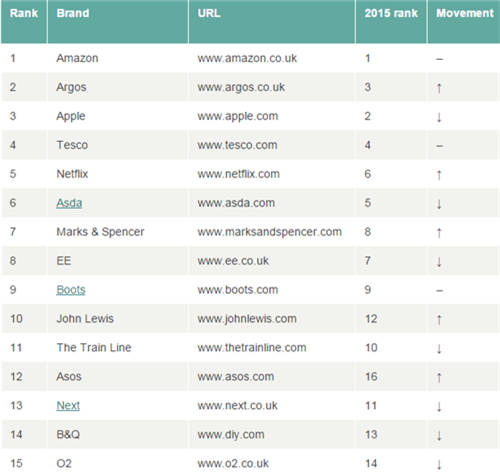Click the Rank column header

pos(24,13)
